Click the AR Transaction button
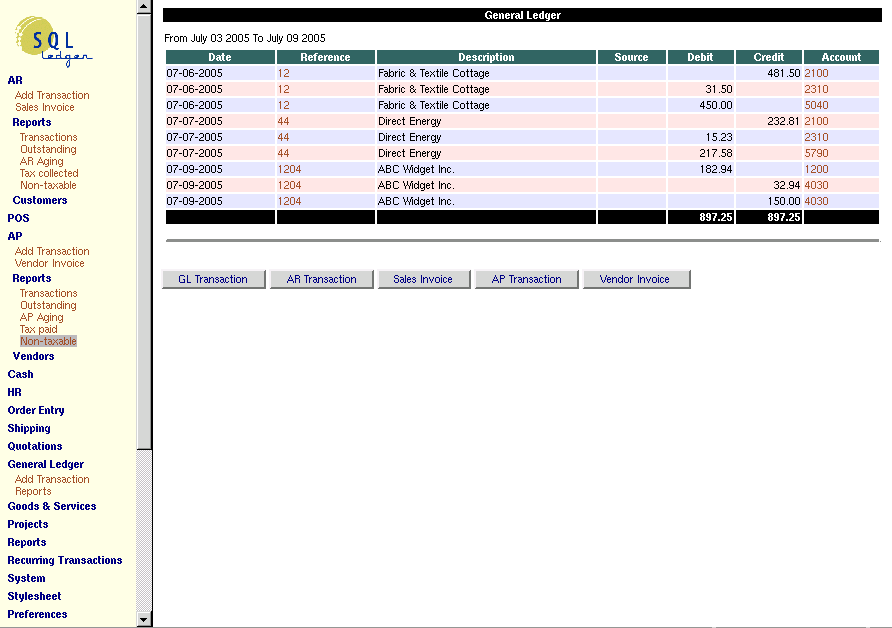892x628 pixels. [321, 279]
